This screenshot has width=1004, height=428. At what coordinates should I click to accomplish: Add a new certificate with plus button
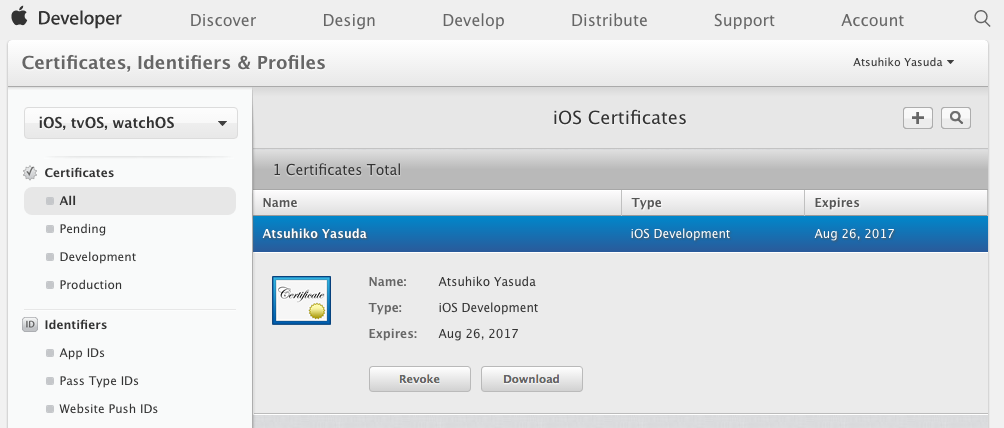918,118
